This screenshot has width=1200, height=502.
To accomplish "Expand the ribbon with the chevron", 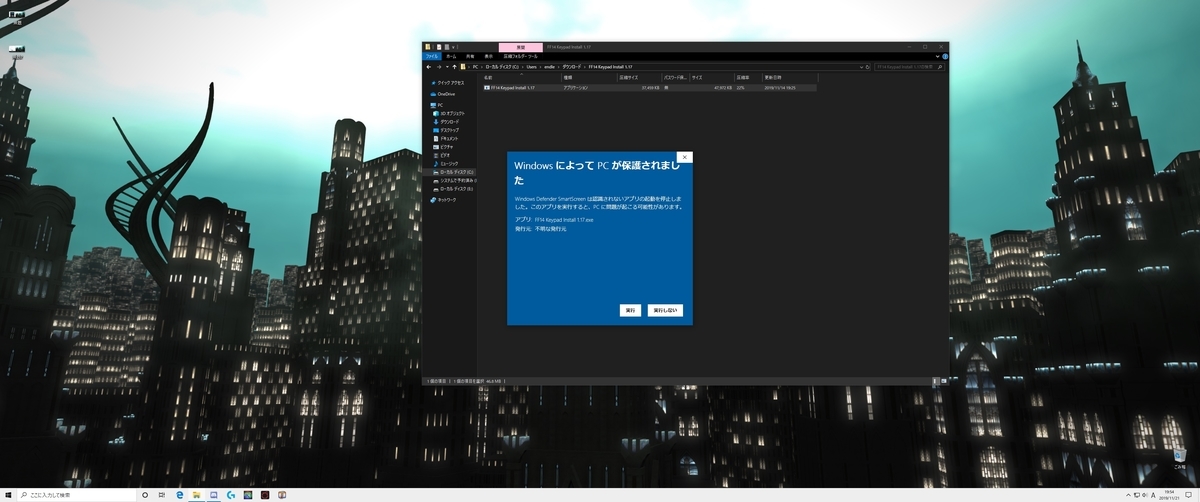I will 937,56.
